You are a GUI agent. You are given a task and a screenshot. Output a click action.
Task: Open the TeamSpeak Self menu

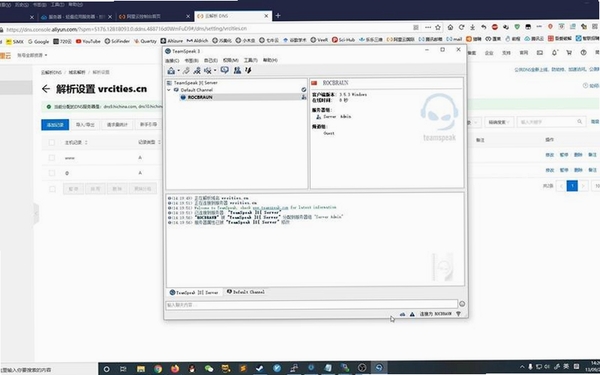[x=210, y=60]
